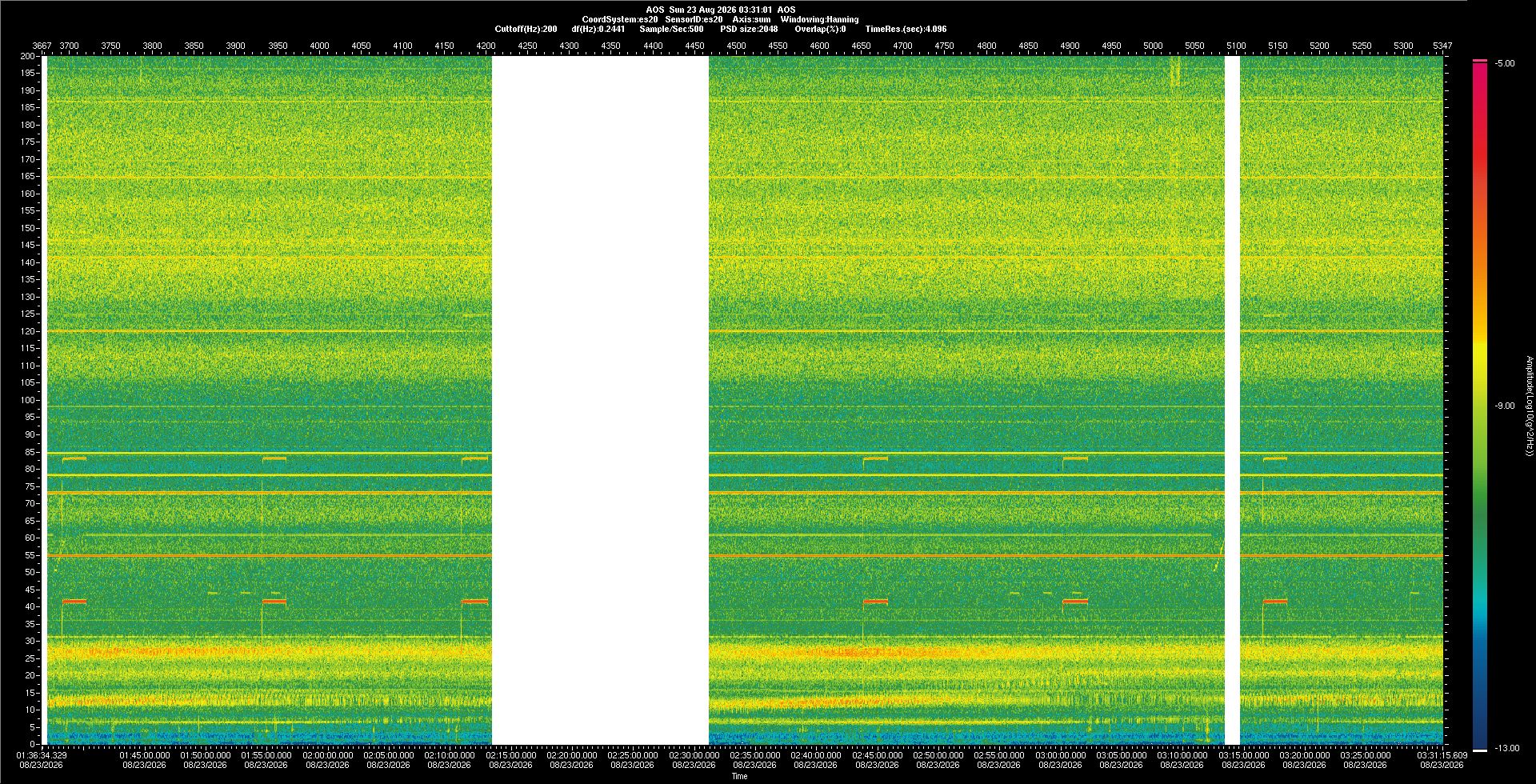The height and width of the screenshot is (784, 1536).
Task: Click the 02:00:00.000 time axis label
Action: click(327, 755)
